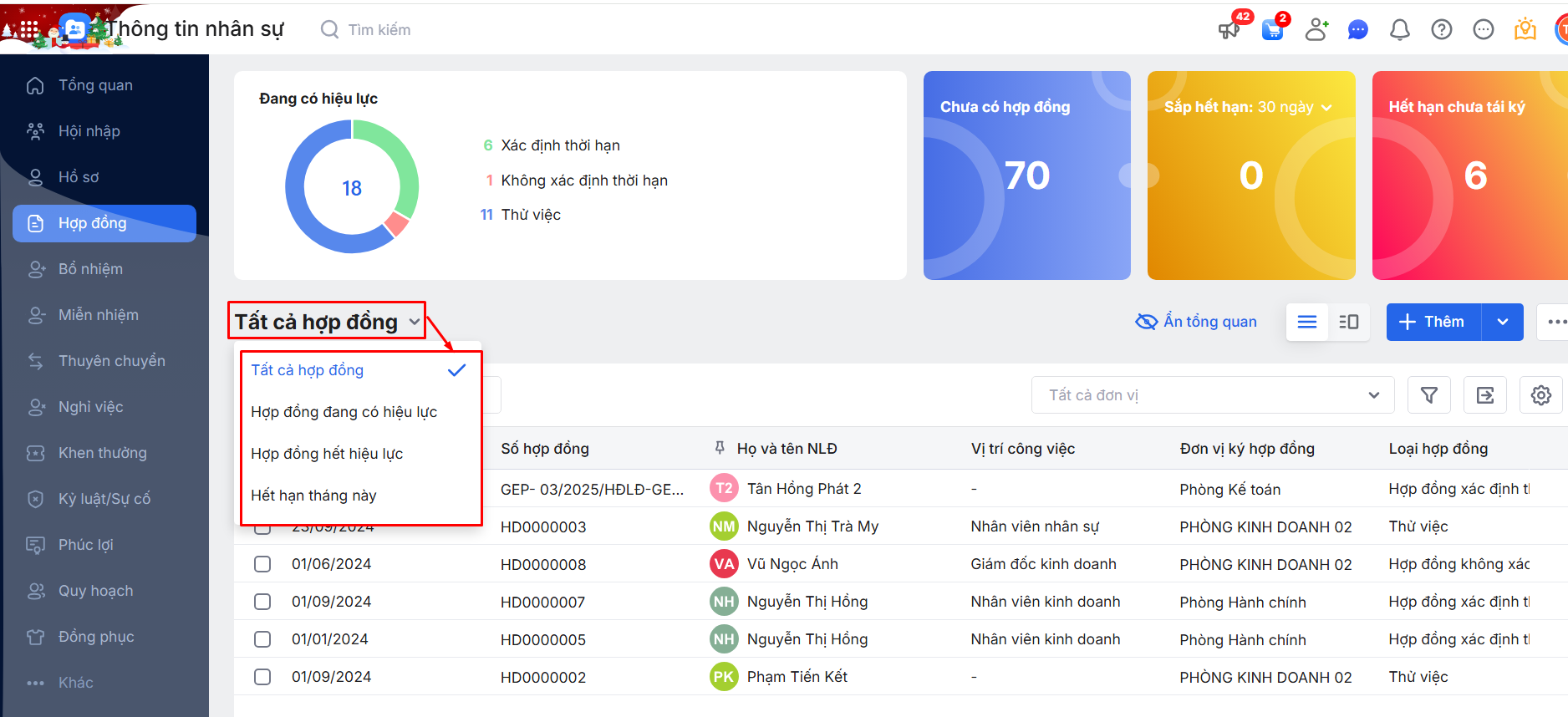This screenshot has width=1568, height=717.
Task: Select Hết hạn tháng này option
Action: [x=359, y=496]
